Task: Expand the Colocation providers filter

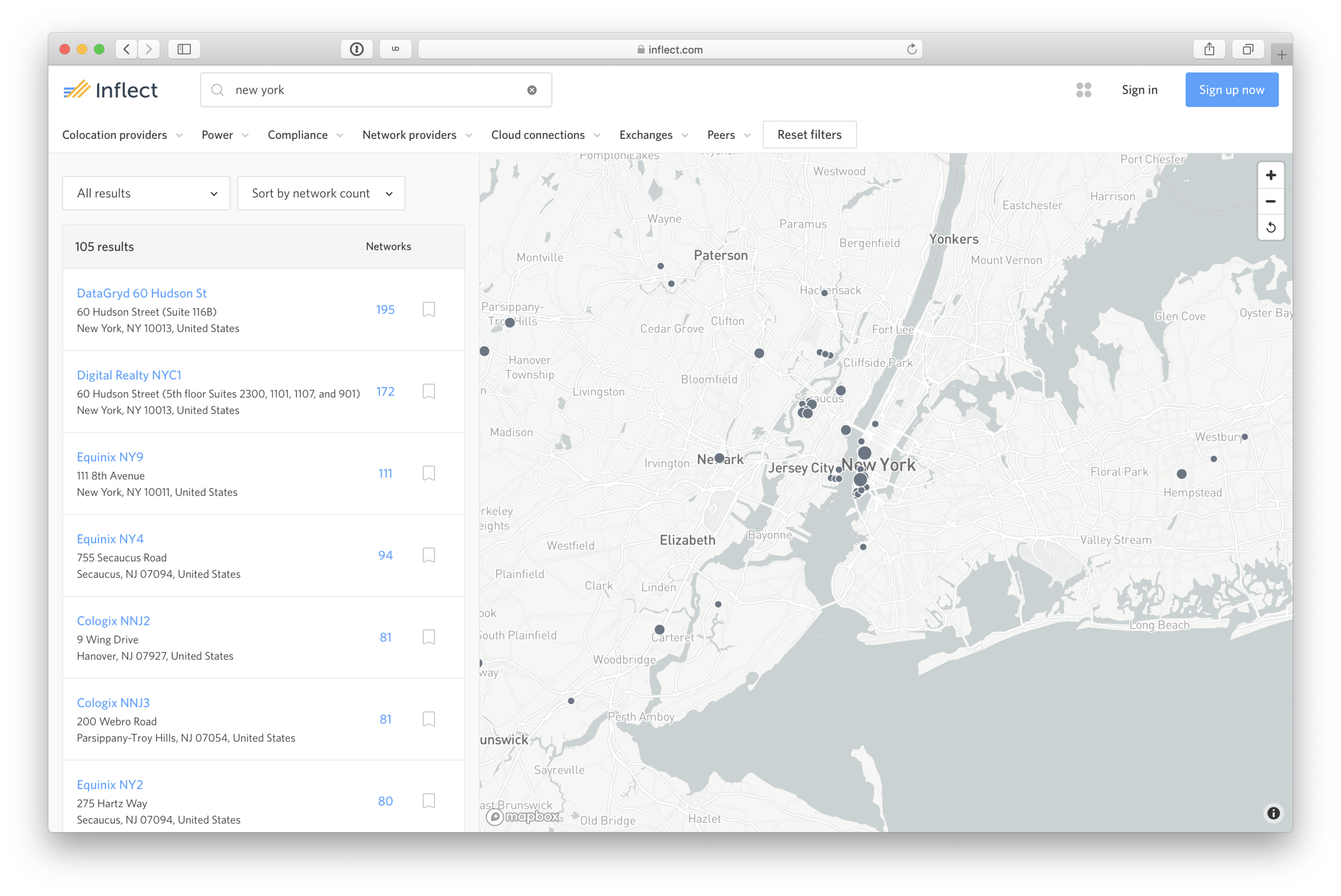Action: [x=122, y=135]
